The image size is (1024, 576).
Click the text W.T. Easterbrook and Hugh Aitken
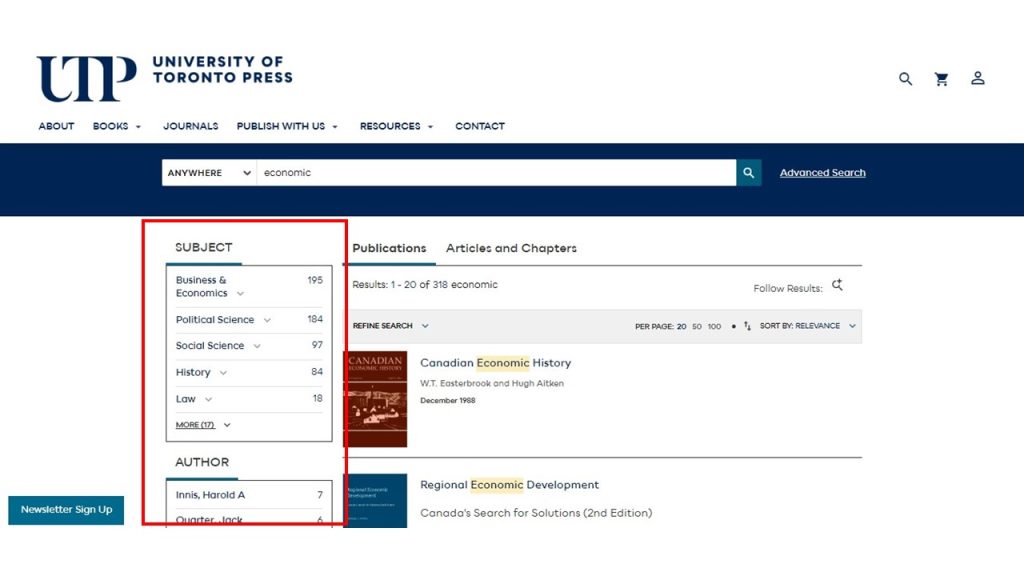492,383
